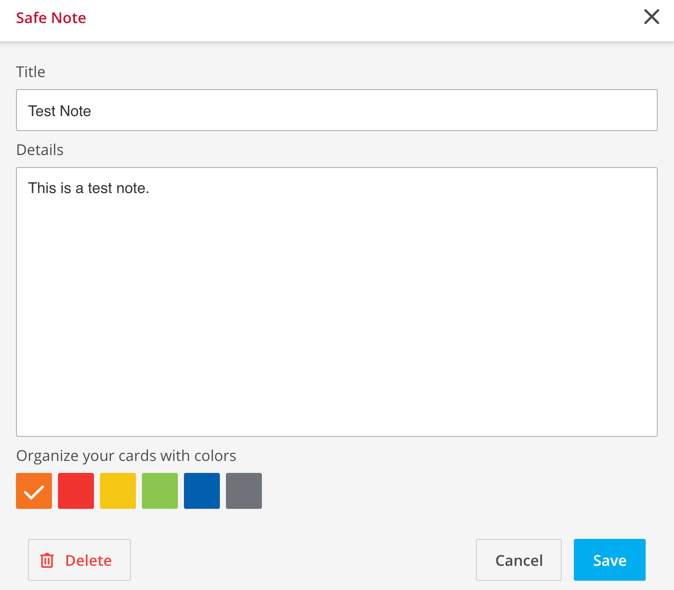
Task: Select the blue color swatch
Action: click(202, 491)
